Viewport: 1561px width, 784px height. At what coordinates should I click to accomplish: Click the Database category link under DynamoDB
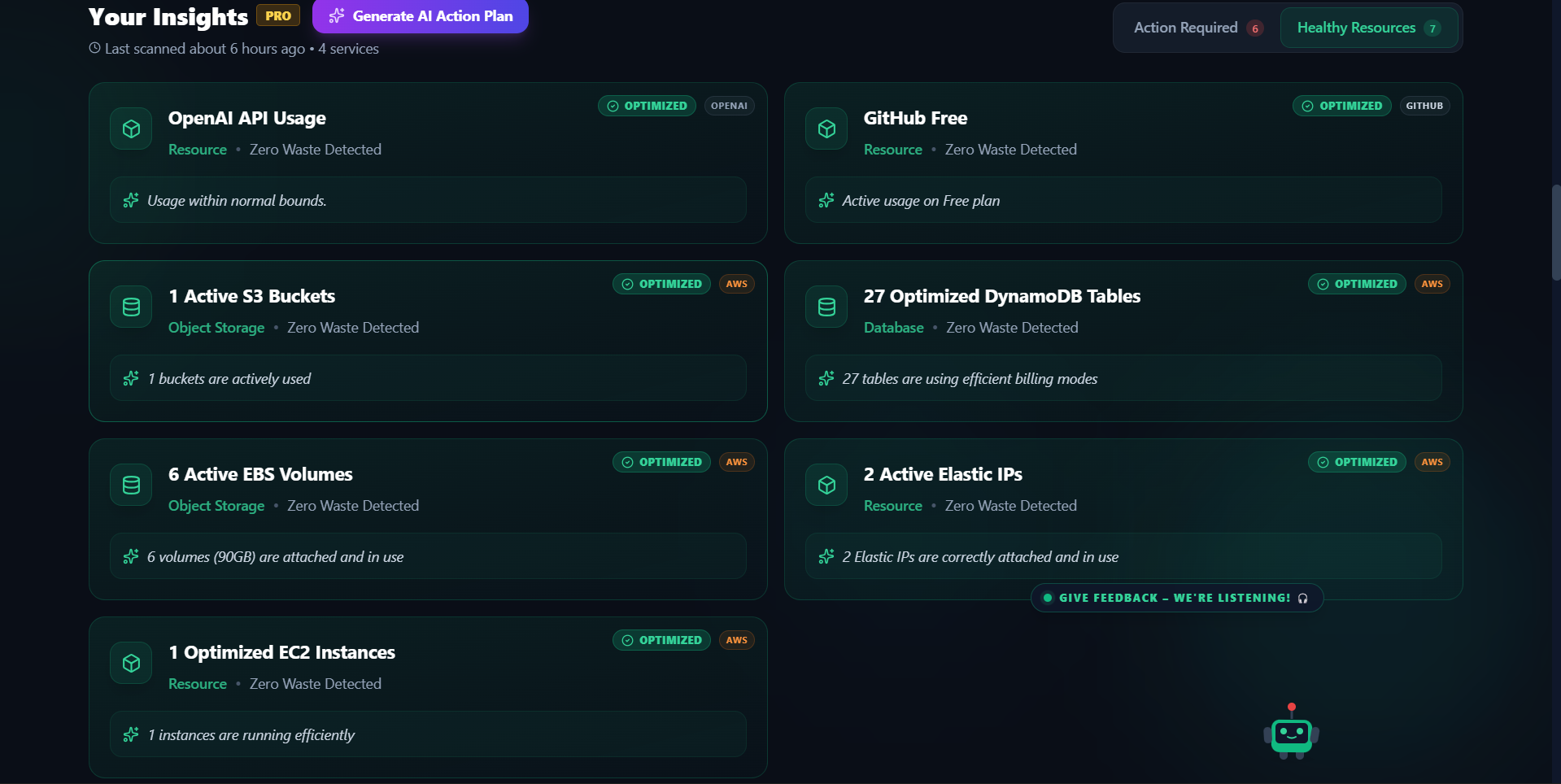point(893,328)
